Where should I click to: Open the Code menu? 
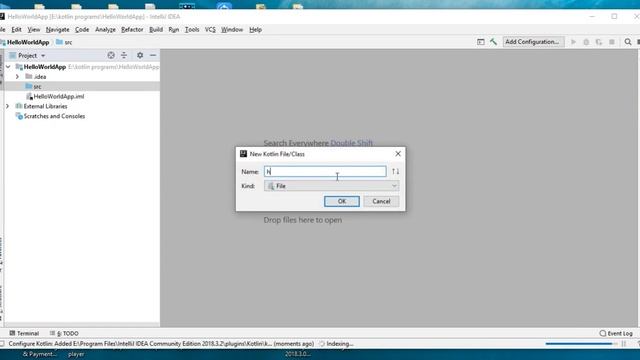click(x=82, y=29)
